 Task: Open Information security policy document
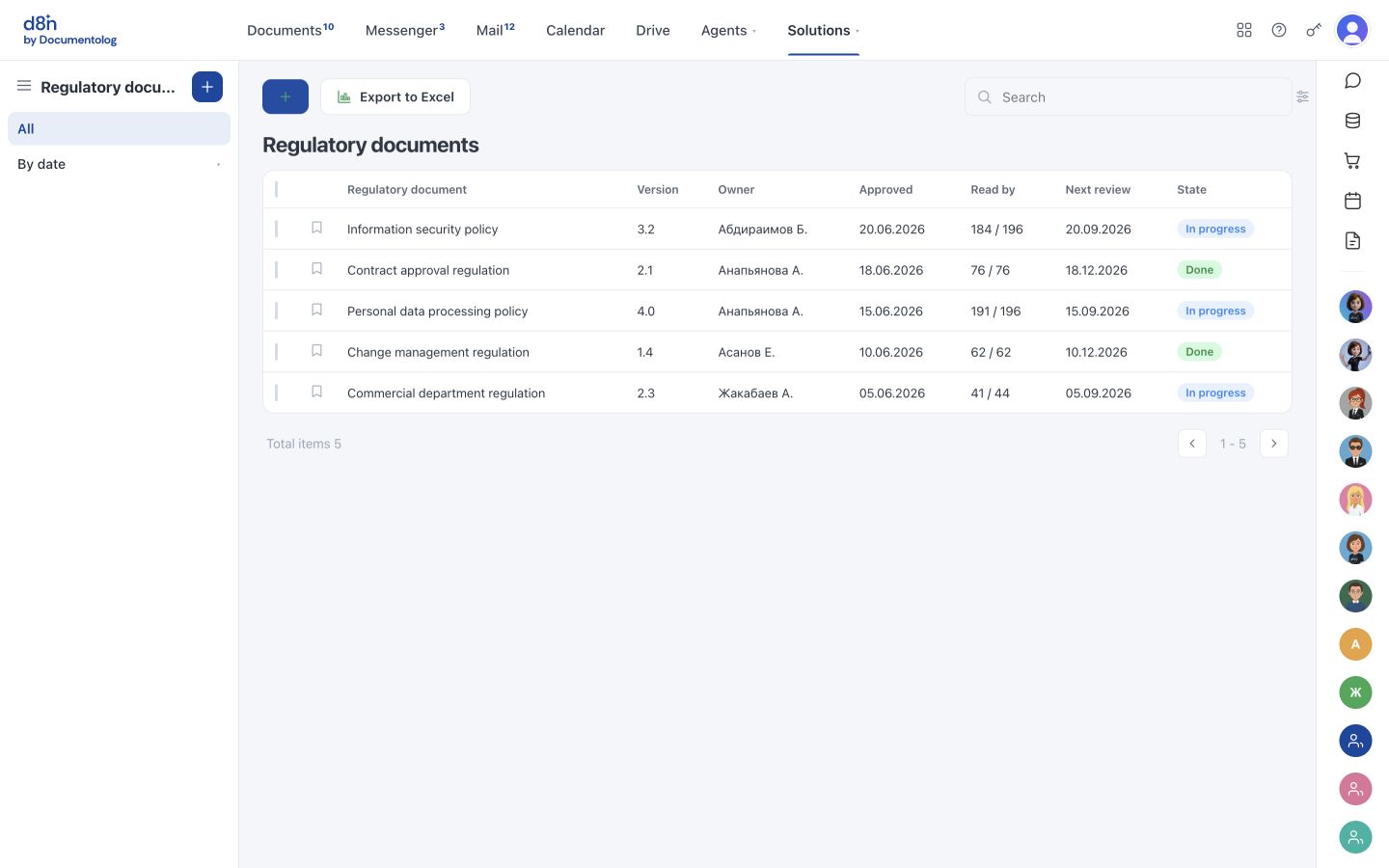pyautogui.click(x=422, y=230)
